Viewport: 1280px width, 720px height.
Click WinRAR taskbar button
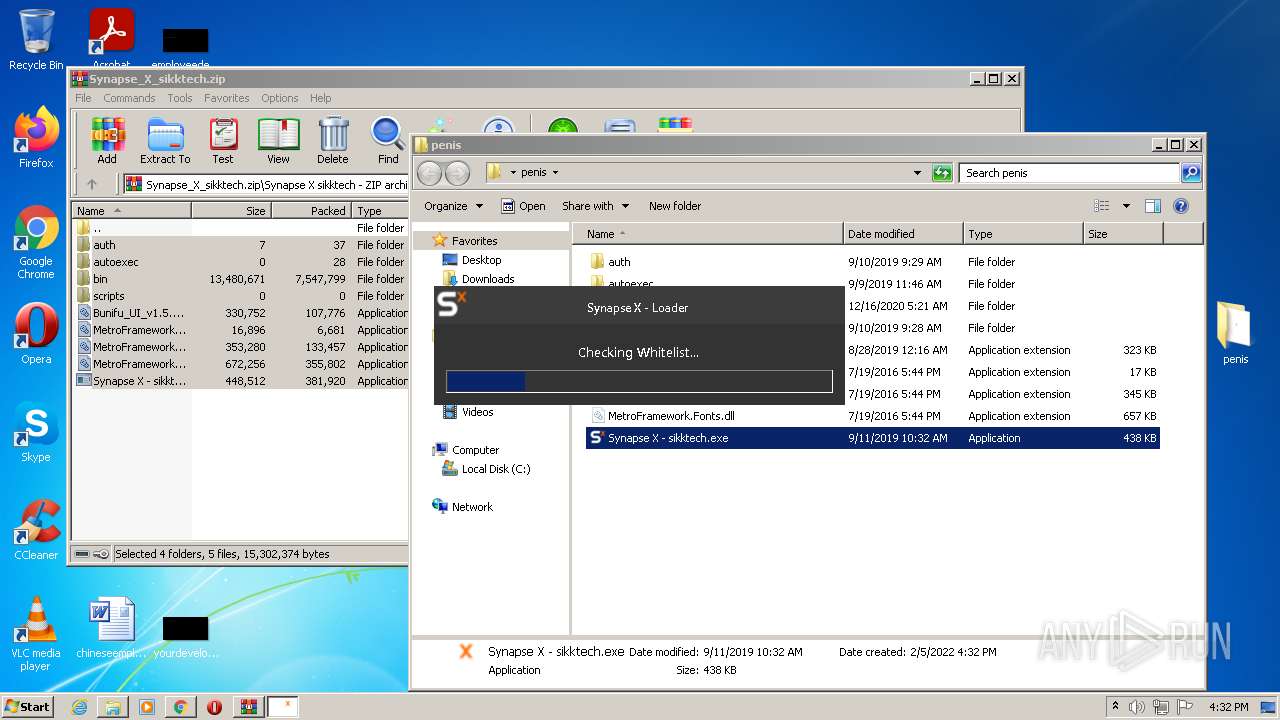pos(249,707)
